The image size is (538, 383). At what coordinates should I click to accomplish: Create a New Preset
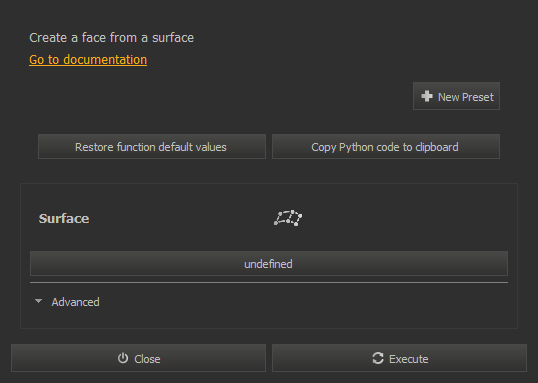[456, 96]
